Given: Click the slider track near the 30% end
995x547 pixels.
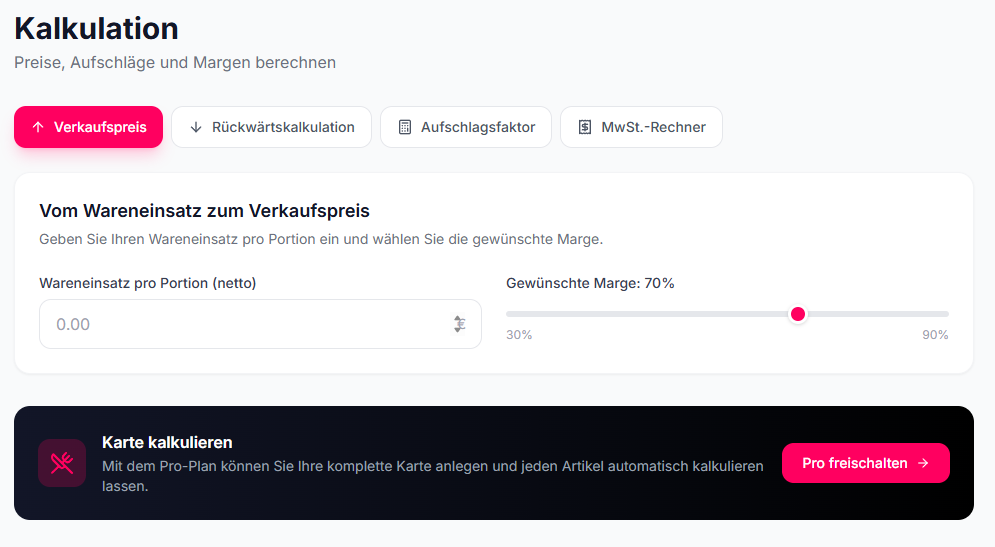Looking at the screenshot, I should coord(530,314).
